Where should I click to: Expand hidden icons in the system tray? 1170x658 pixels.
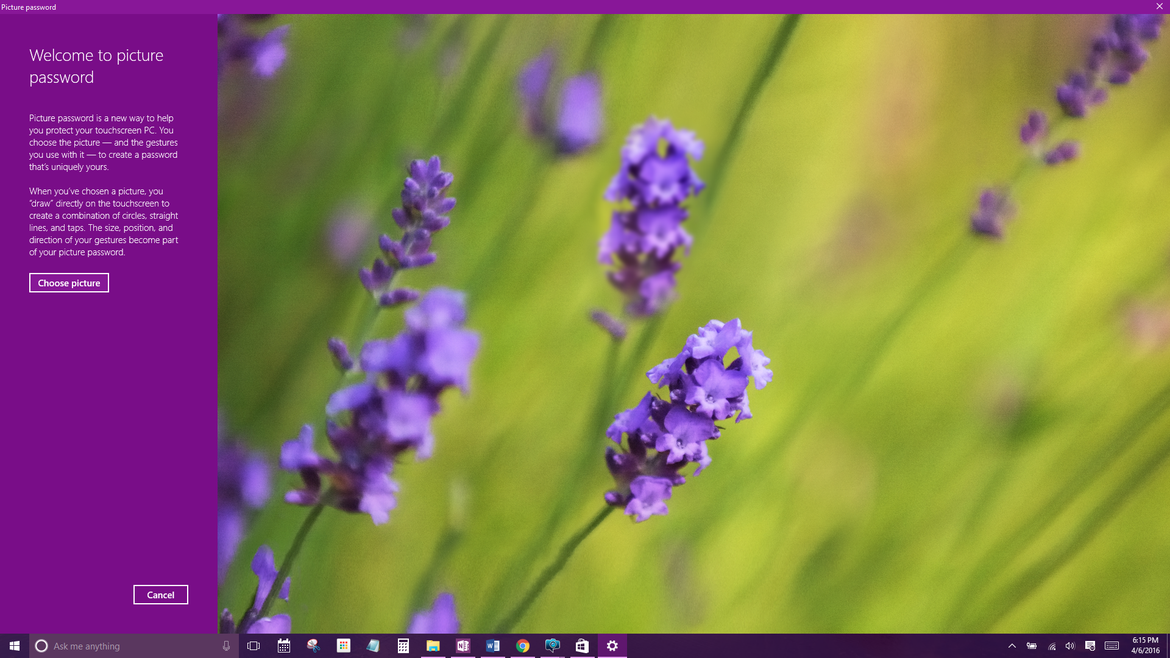(1012, 646)
